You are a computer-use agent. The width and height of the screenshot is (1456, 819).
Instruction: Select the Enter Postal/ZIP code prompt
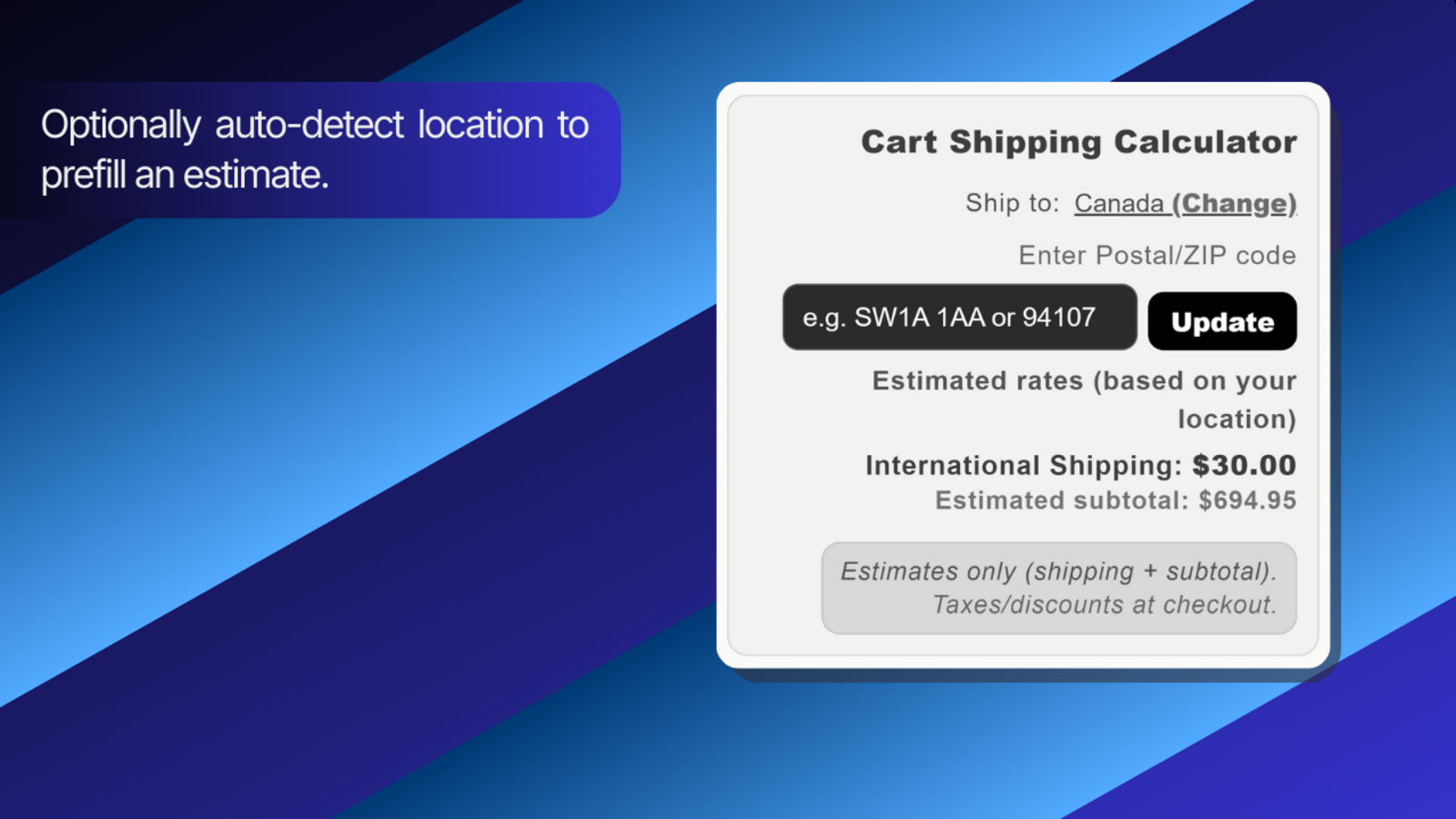[1156, 256]
